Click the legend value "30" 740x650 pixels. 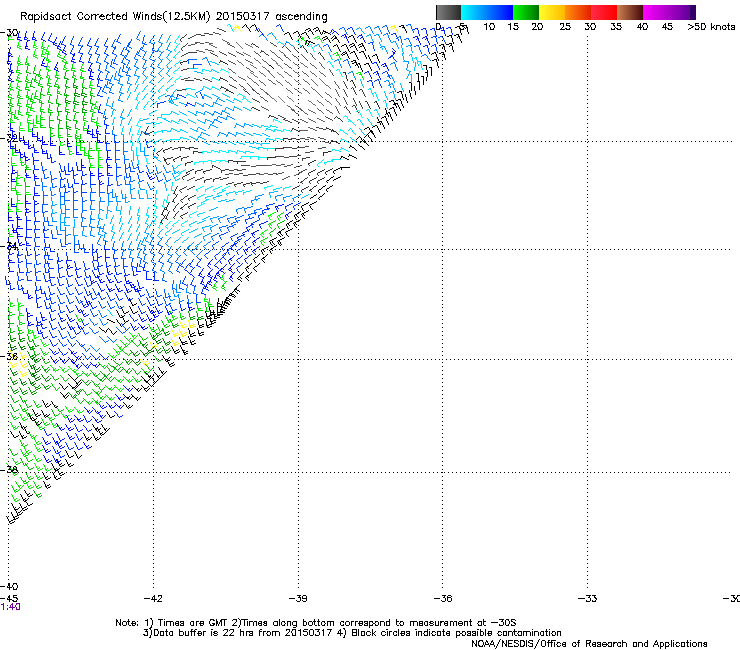[x=590, y=26]
